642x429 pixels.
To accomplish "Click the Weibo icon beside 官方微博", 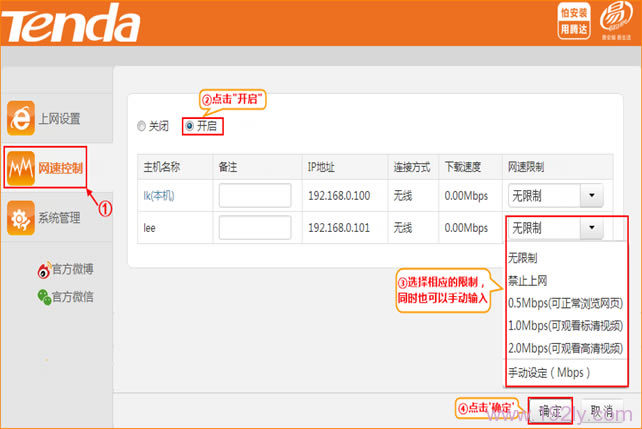I will (43, 269).
